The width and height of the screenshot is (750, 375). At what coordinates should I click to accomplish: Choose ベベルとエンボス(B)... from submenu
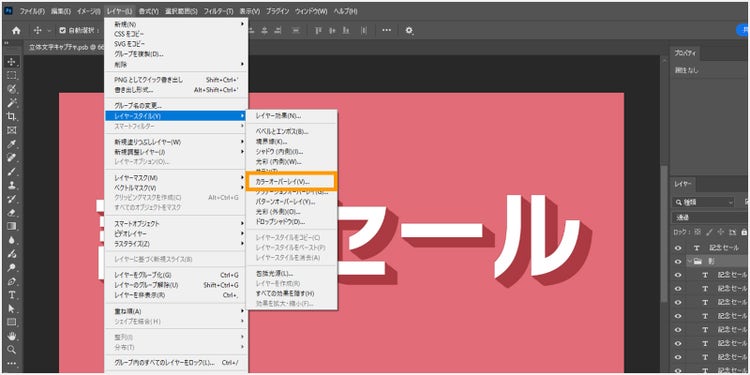point(291,131)
